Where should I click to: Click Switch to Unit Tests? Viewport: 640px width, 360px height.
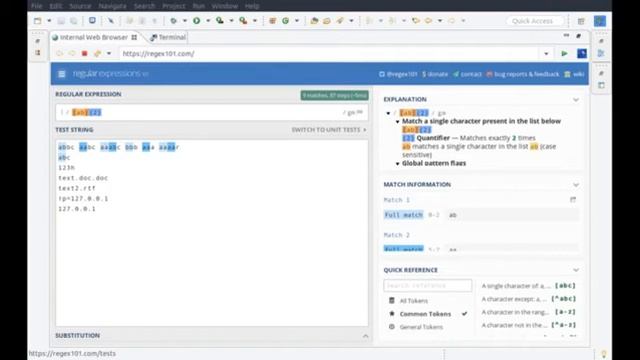329,130
